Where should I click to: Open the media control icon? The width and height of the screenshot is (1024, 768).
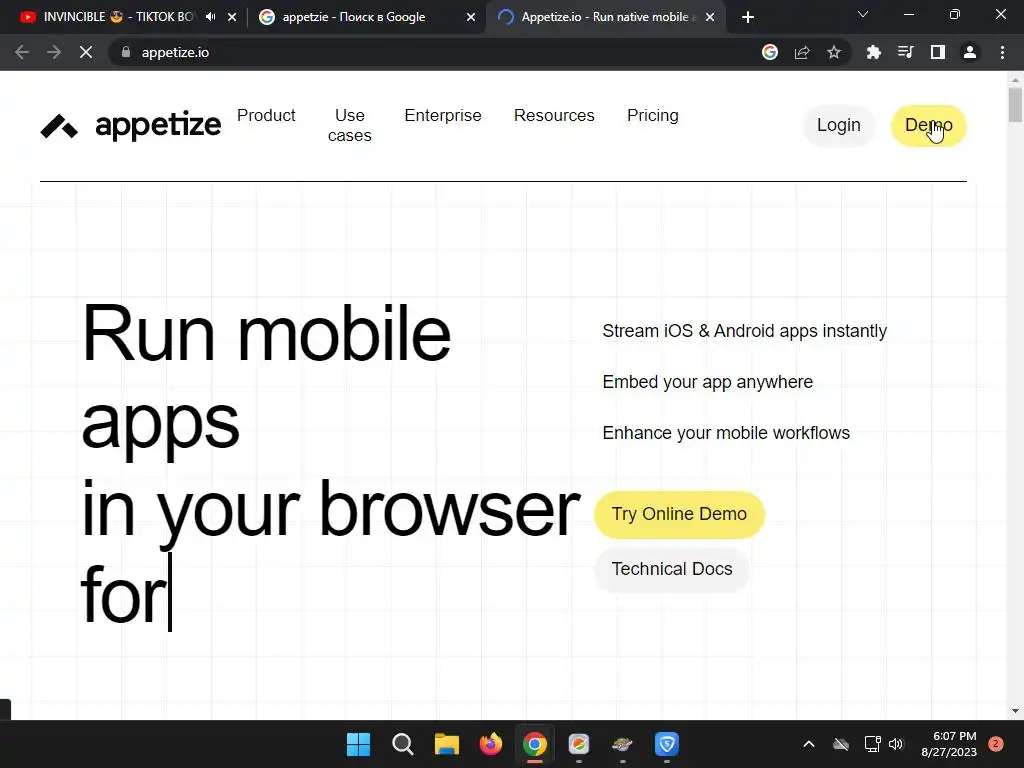tap(905, 52)
